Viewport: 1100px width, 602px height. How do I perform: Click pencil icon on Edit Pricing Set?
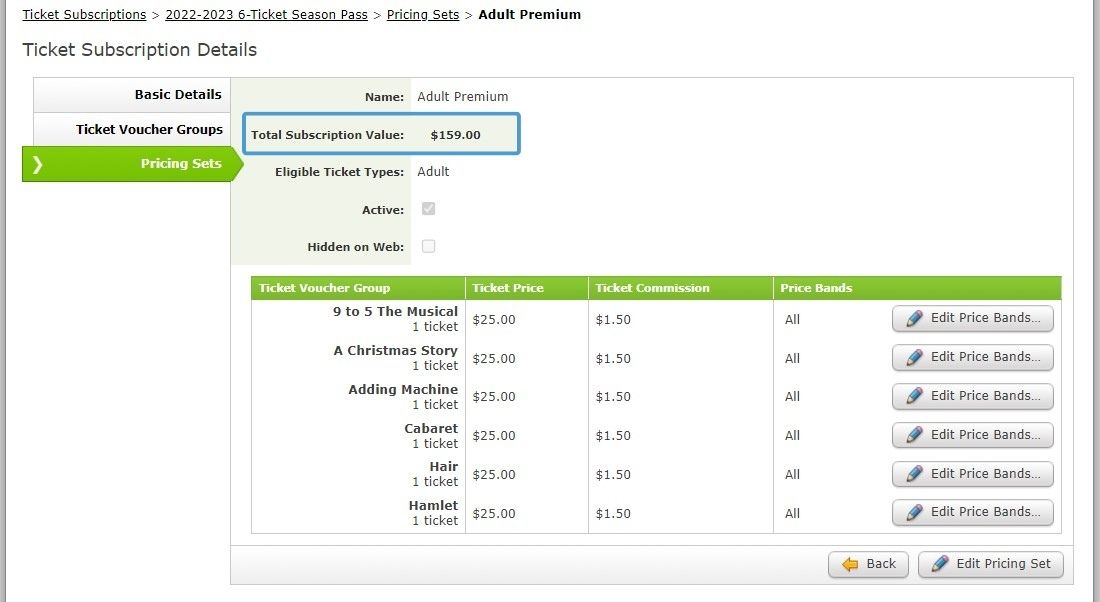point(940,563)
